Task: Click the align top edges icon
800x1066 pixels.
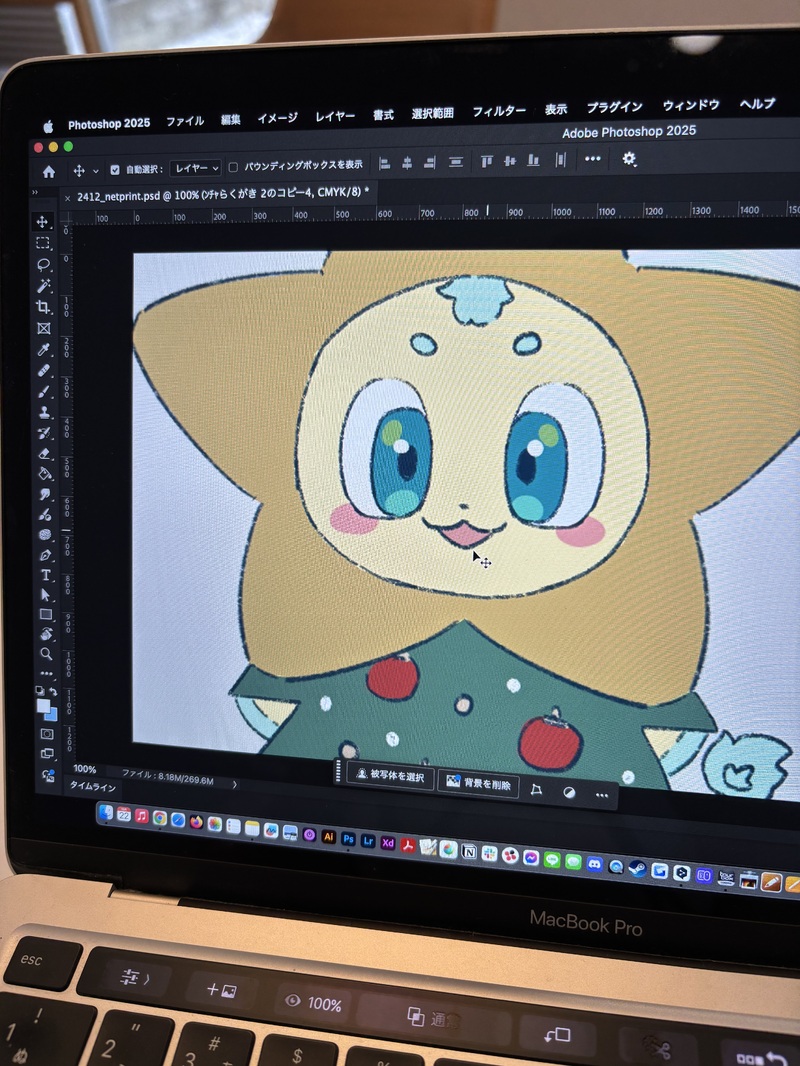Action: tap(486, 162)
